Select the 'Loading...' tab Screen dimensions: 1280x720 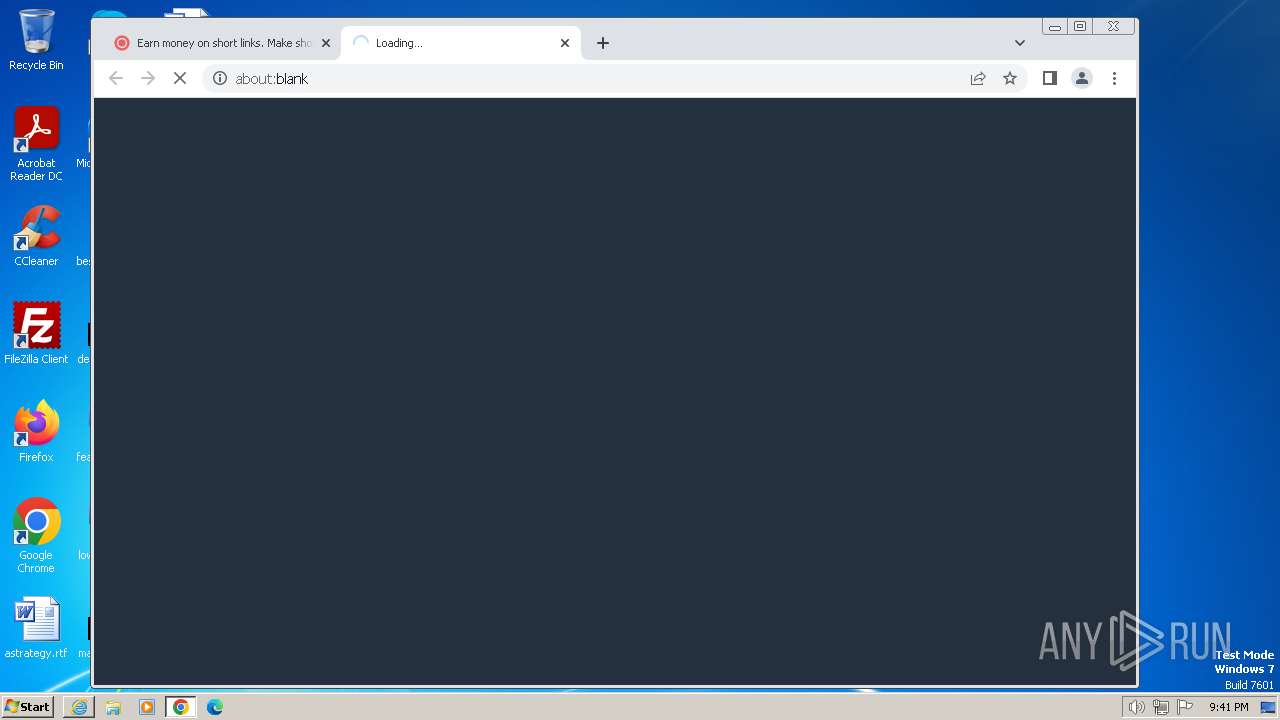coord(460,43)
